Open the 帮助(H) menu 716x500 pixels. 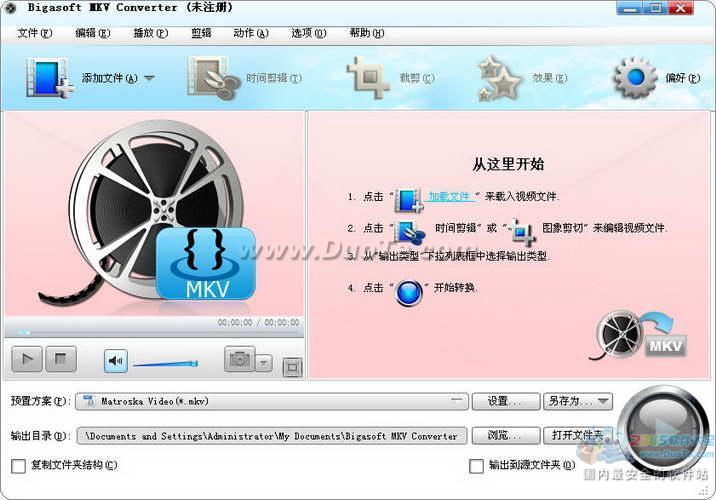click(x=367, y=33)
